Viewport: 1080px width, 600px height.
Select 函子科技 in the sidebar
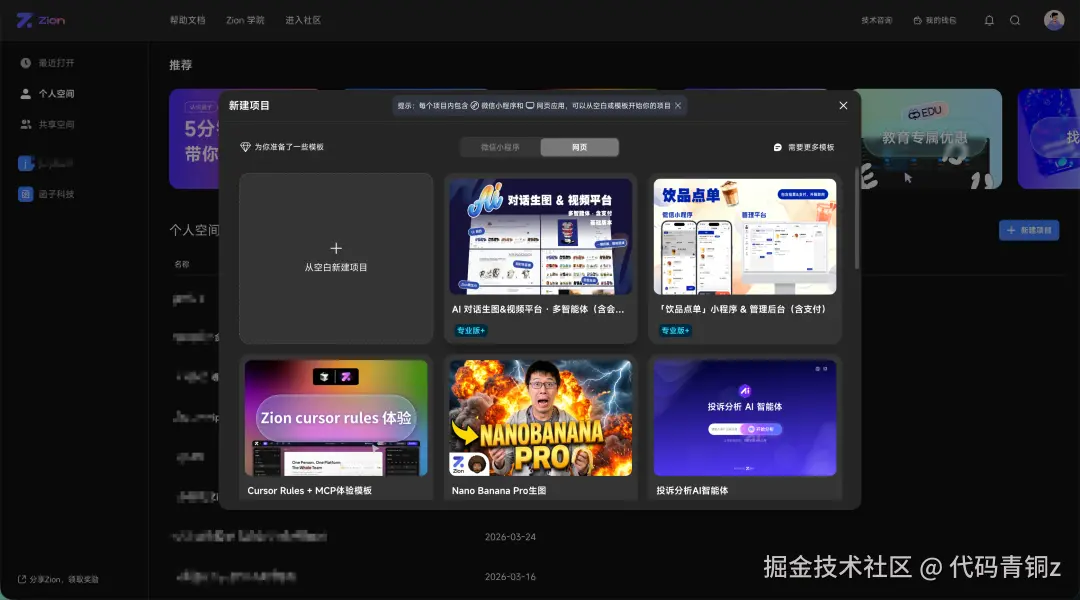(x=56, y=194)
